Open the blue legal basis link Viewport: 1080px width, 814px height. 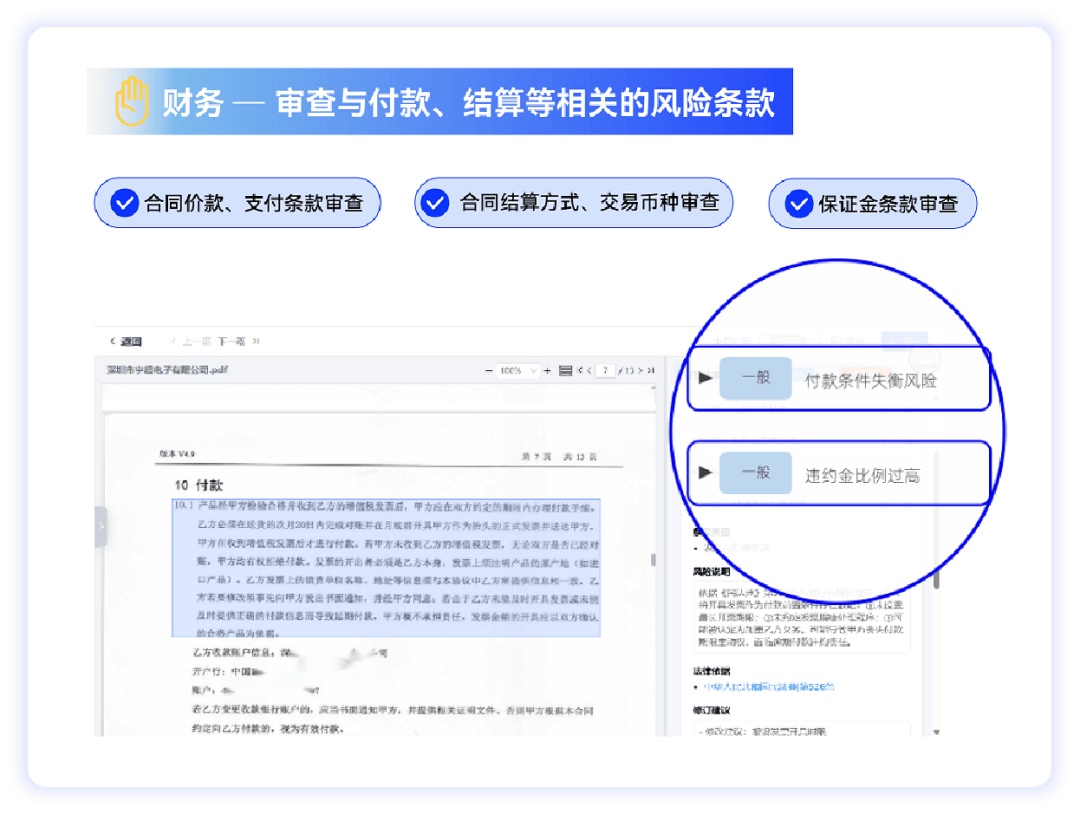(x=769, y=687)
